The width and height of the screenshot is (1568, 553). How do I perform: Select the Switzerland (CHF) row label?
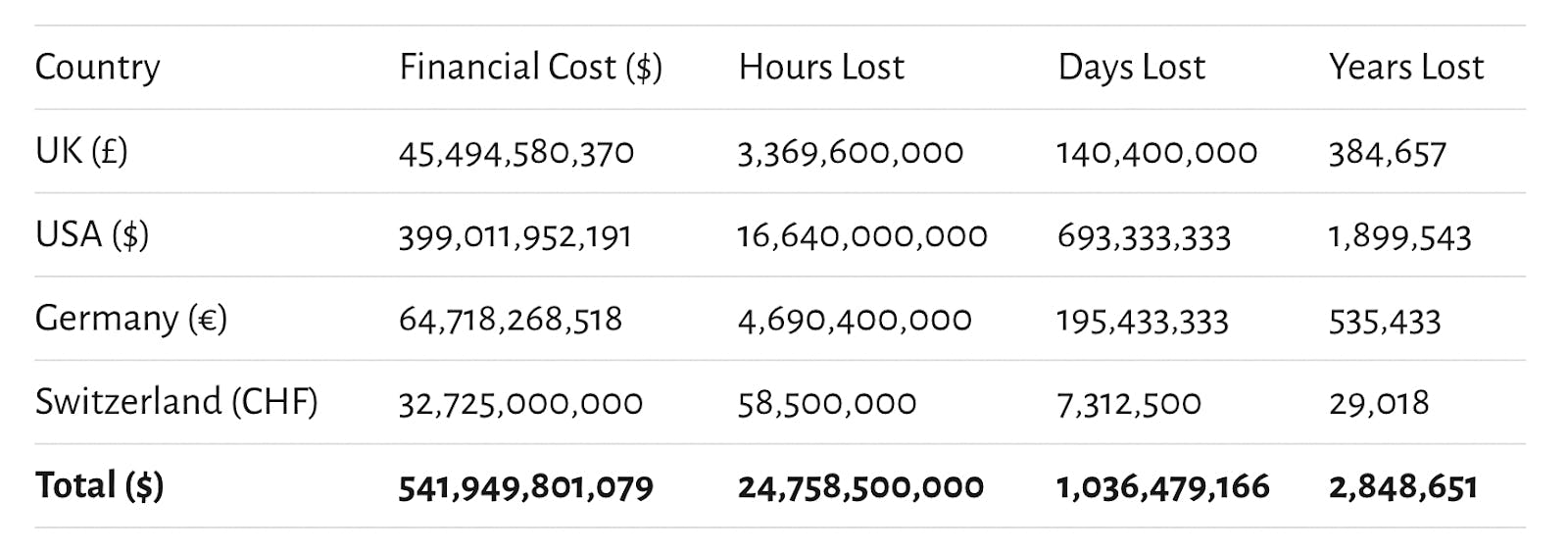176,403
